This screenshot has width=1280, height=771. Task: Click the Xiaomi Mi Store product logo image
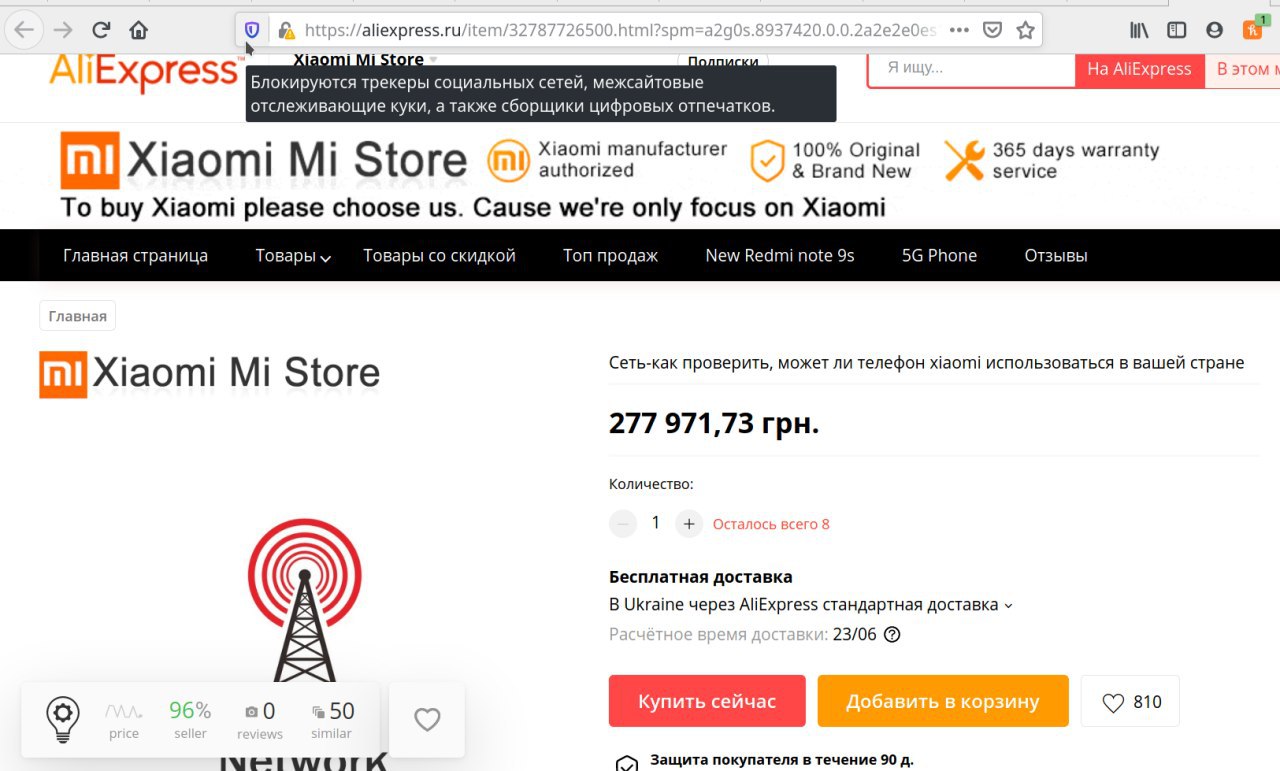click(x=210, y=373)
